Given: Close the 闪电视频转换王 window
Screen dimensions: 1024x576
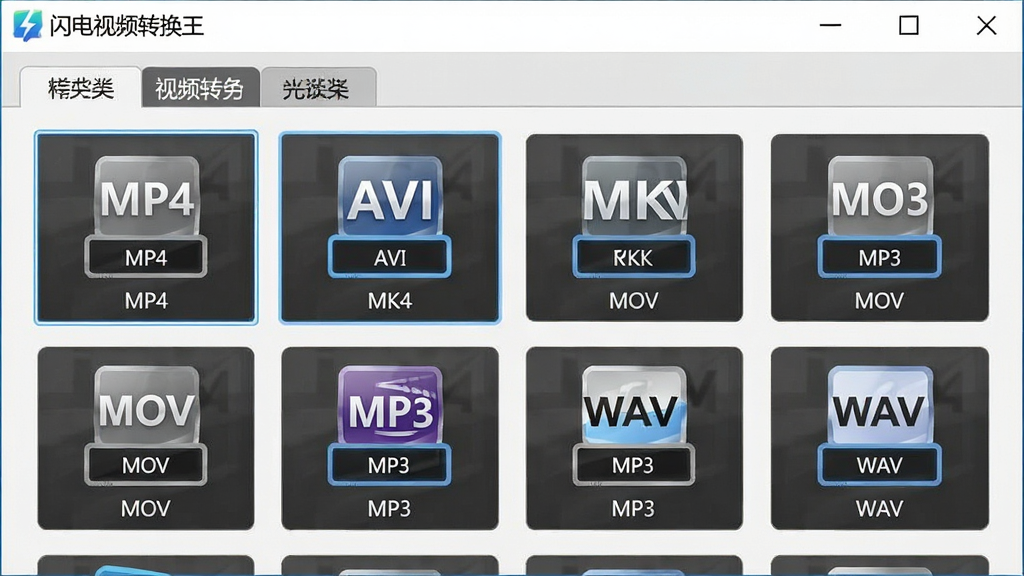Looking at the screenshot, I should click(x=986, y=25).
